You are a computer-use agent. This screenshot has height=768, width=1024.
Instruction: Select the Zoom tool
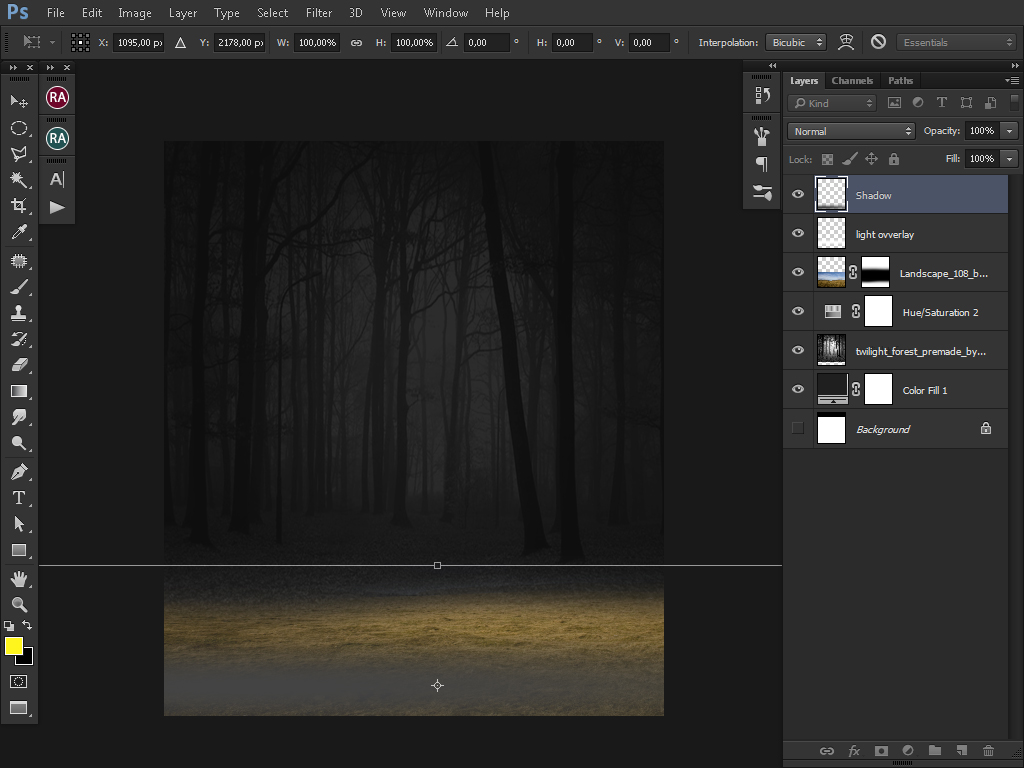tap(18, 604)
